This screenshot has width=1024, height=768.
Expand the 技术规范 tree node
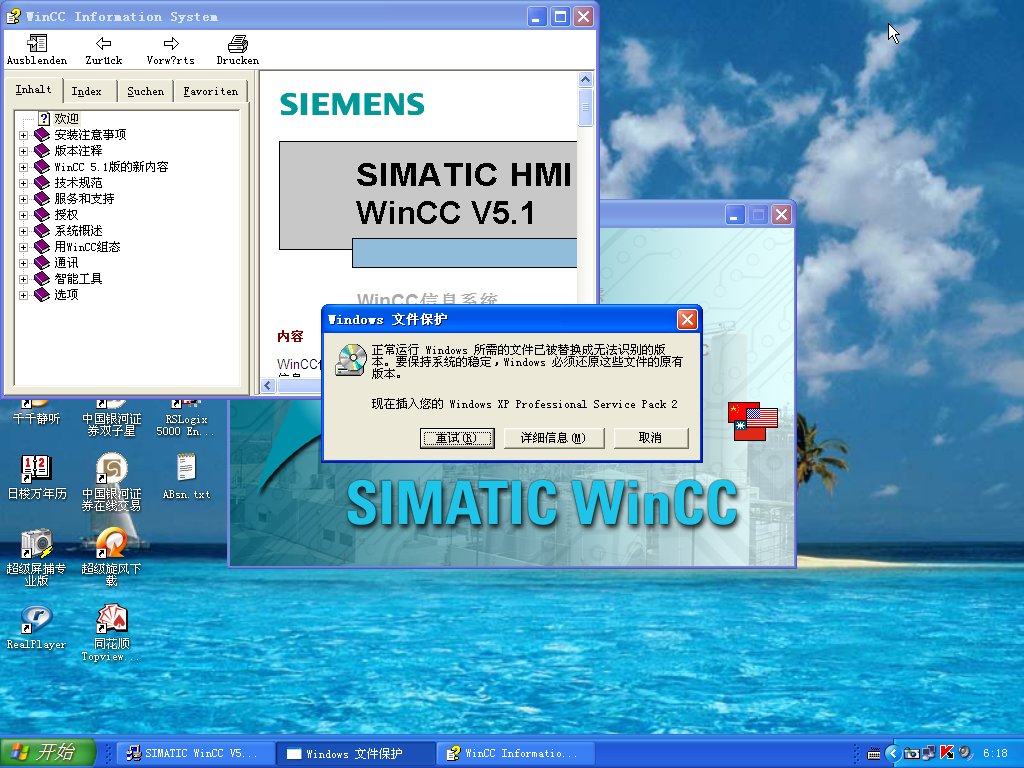click(24, 183)
